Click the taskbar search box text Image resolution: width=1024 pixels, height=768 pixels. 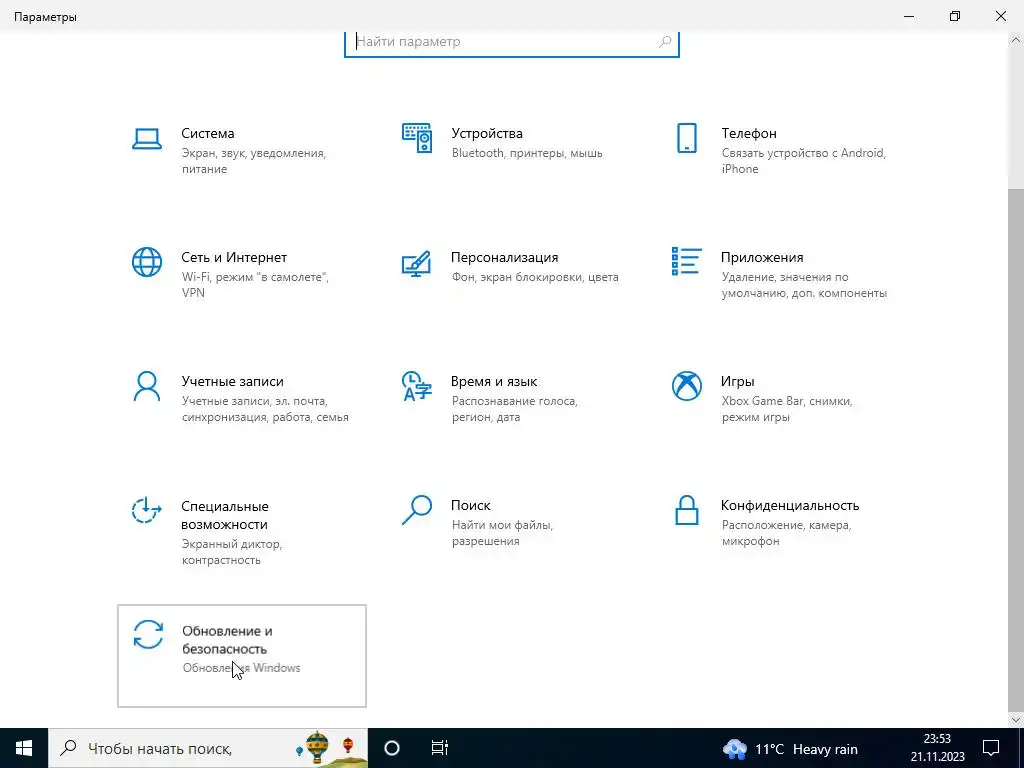coord(160,748)
